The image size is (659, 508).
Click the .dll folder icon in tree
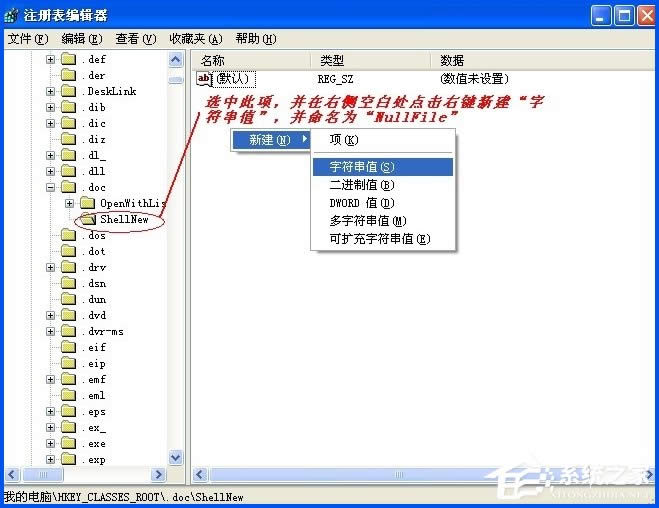68,171
